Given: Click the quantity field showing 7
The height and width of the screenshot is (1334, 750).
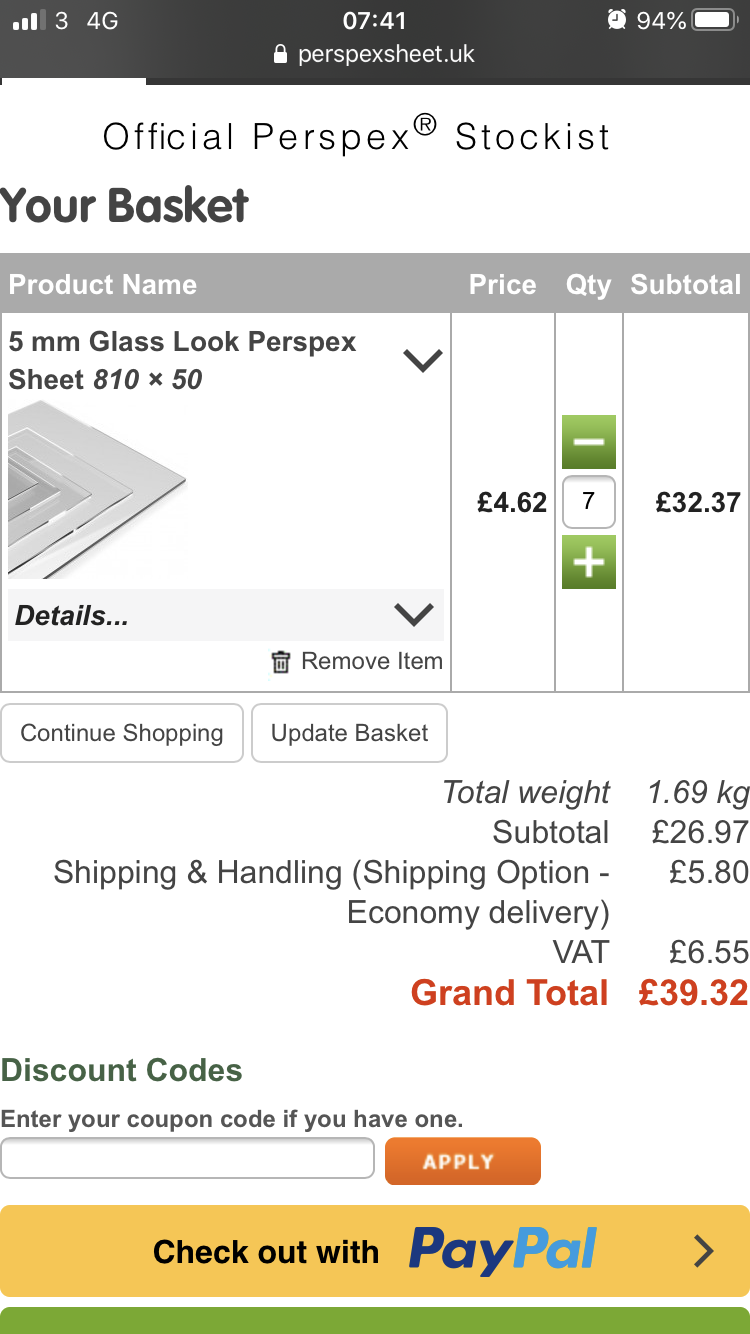Looking at the screenshot, I should (x=588, y=502).
